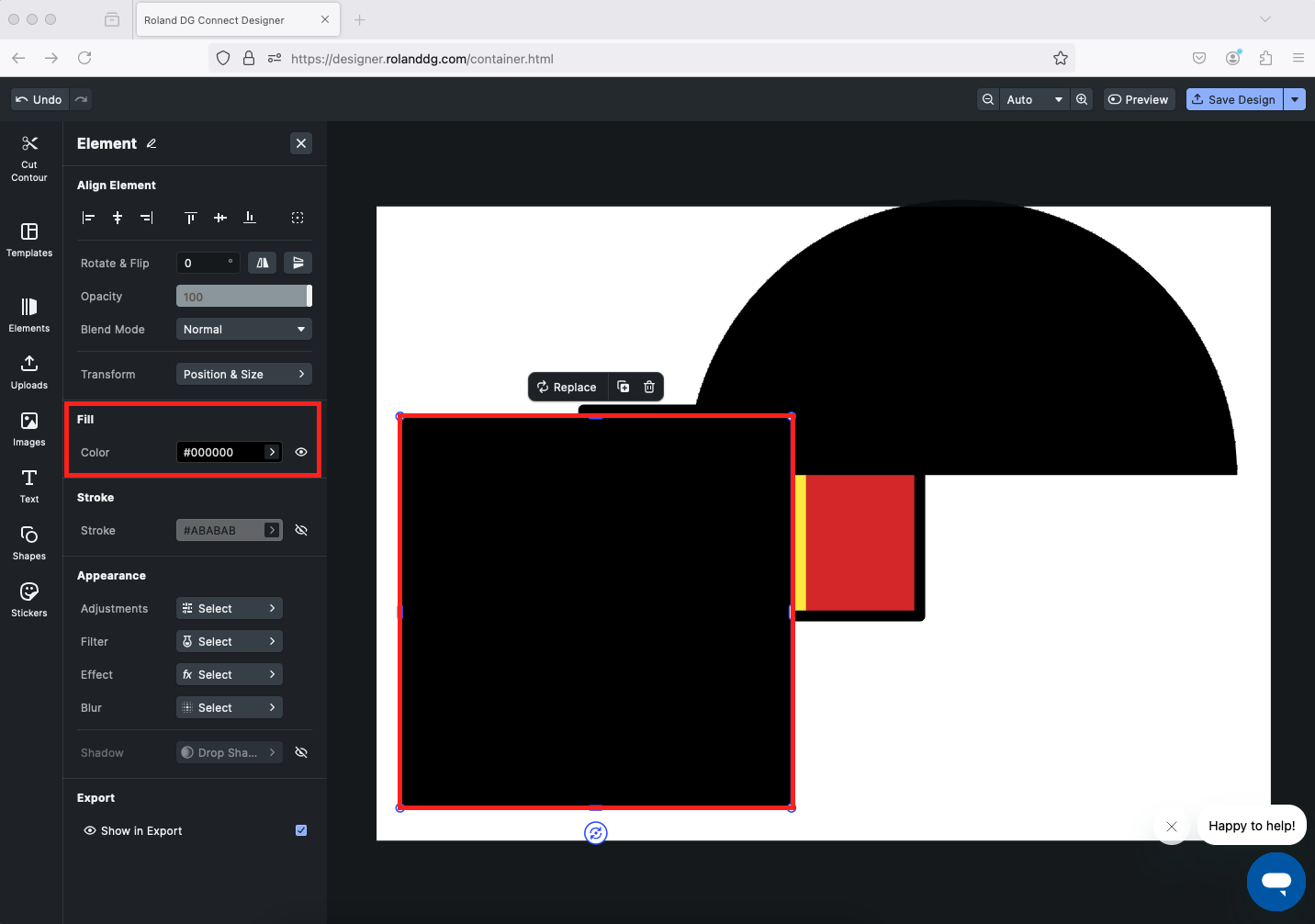Click the rotation angle input field

click(208, 263)
